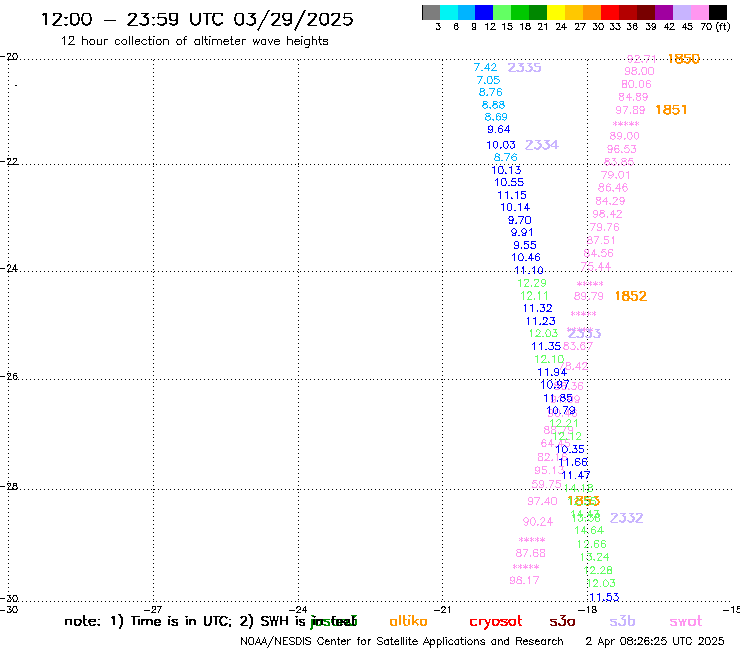The width and height of the screenshot is (740, 650).
Task: Click the pink swot value 98.17
Action: (x=524, y=580)
